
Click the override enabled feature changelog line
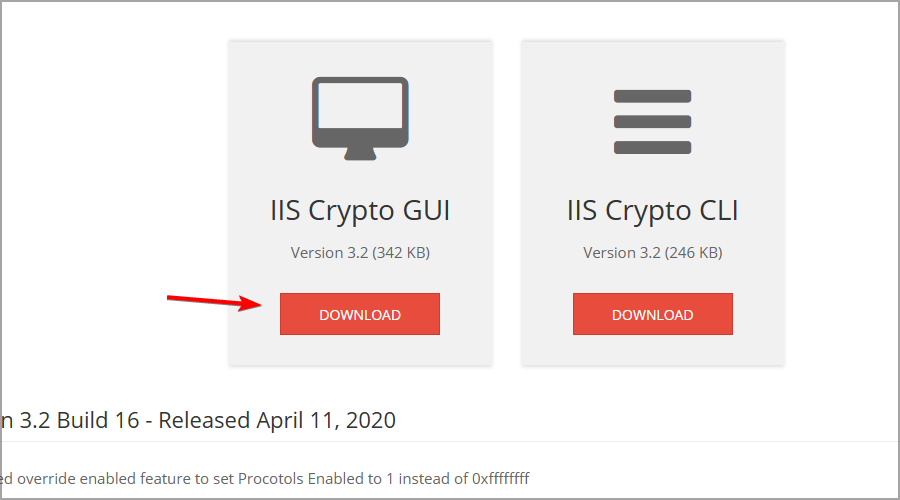pos(265,479)
